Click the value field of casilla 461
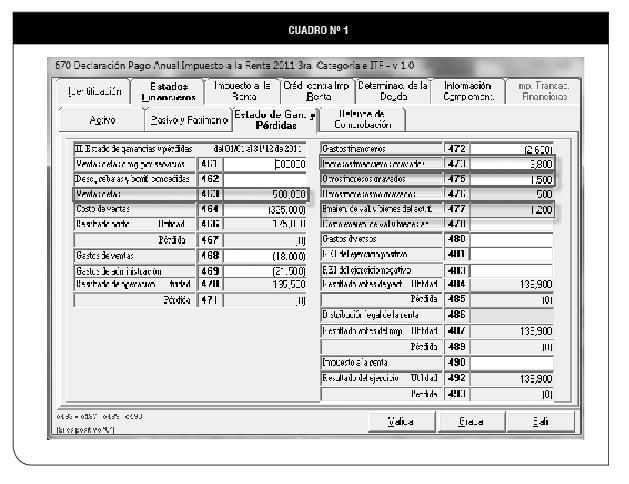This screenshot has width=629, height=484. click(x=265, y=164)
